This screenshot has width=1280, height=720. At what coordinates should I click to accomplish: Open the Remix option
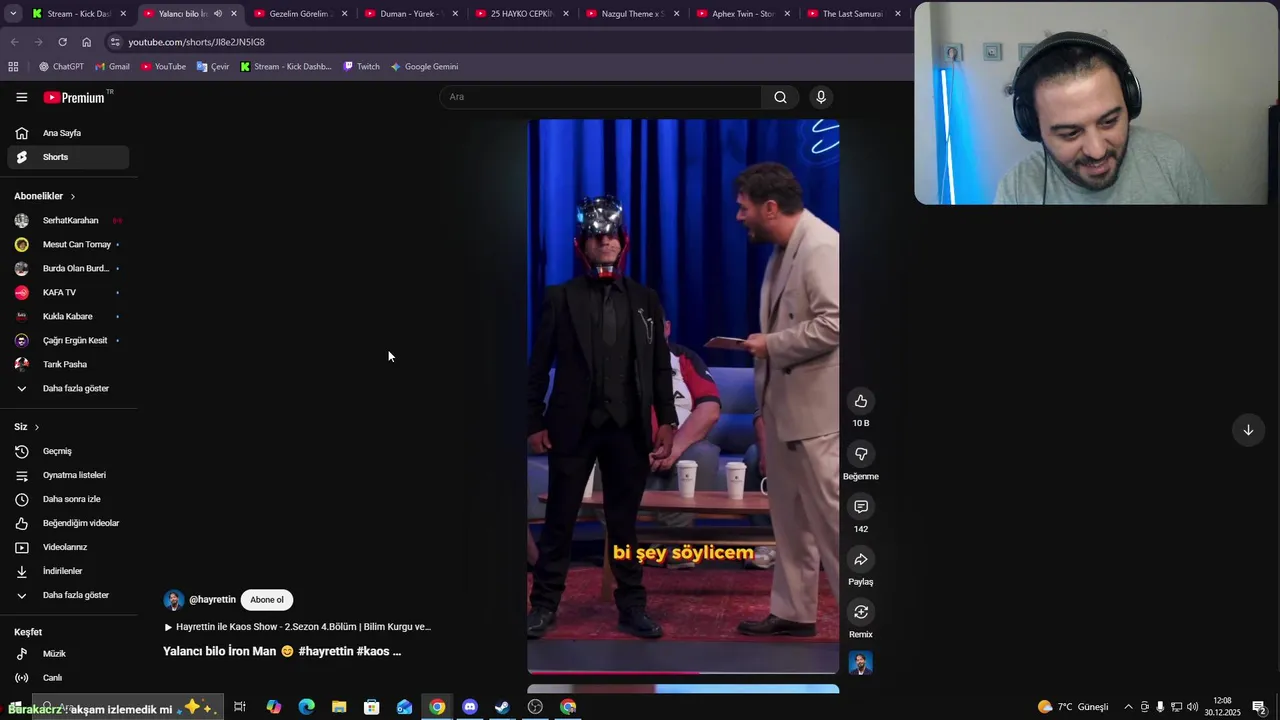click(x=861, y=612)
